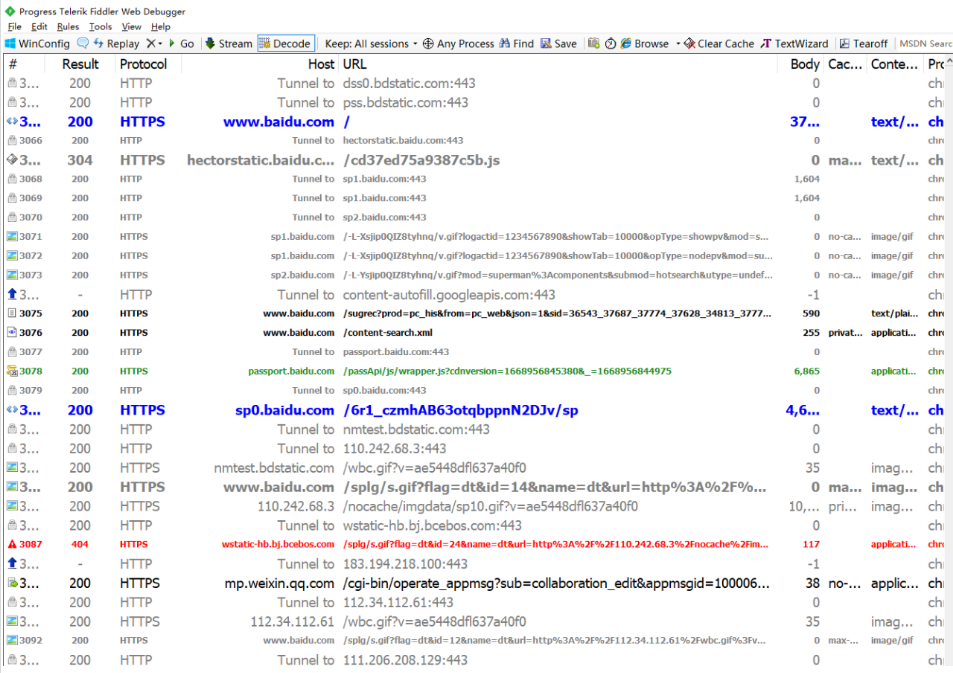
Task: Select the /content-search.xml session
Action: pos(475,333)
